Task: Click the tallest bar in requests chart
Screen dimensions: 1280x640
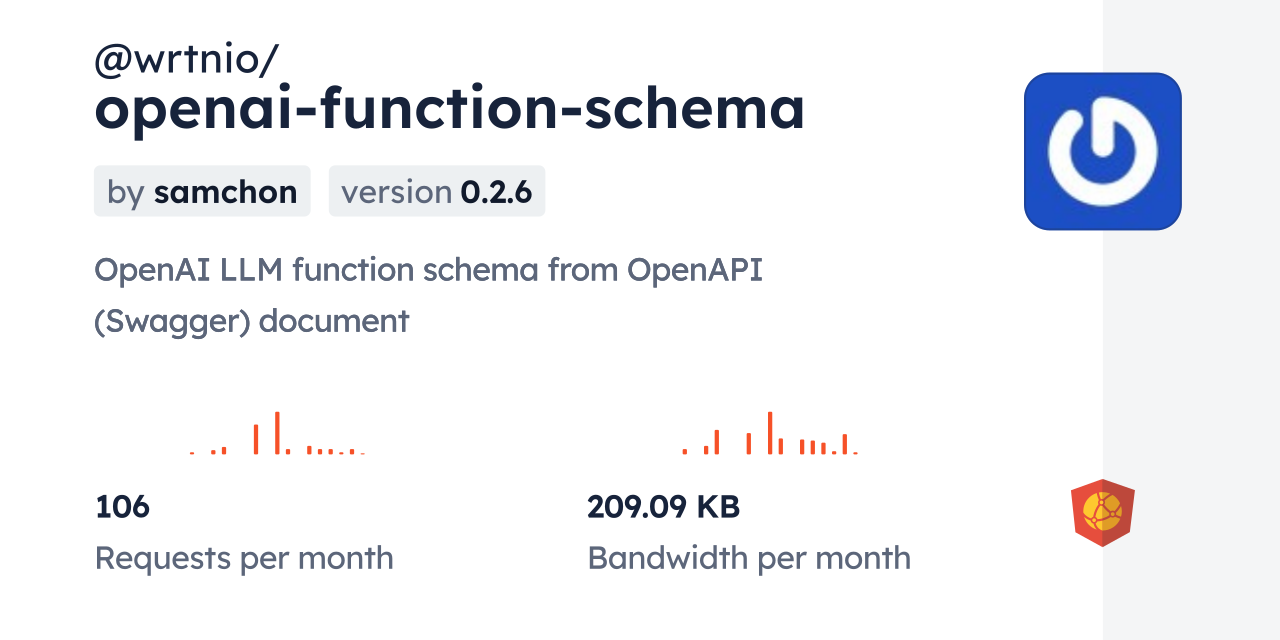Action: [277, 433]
